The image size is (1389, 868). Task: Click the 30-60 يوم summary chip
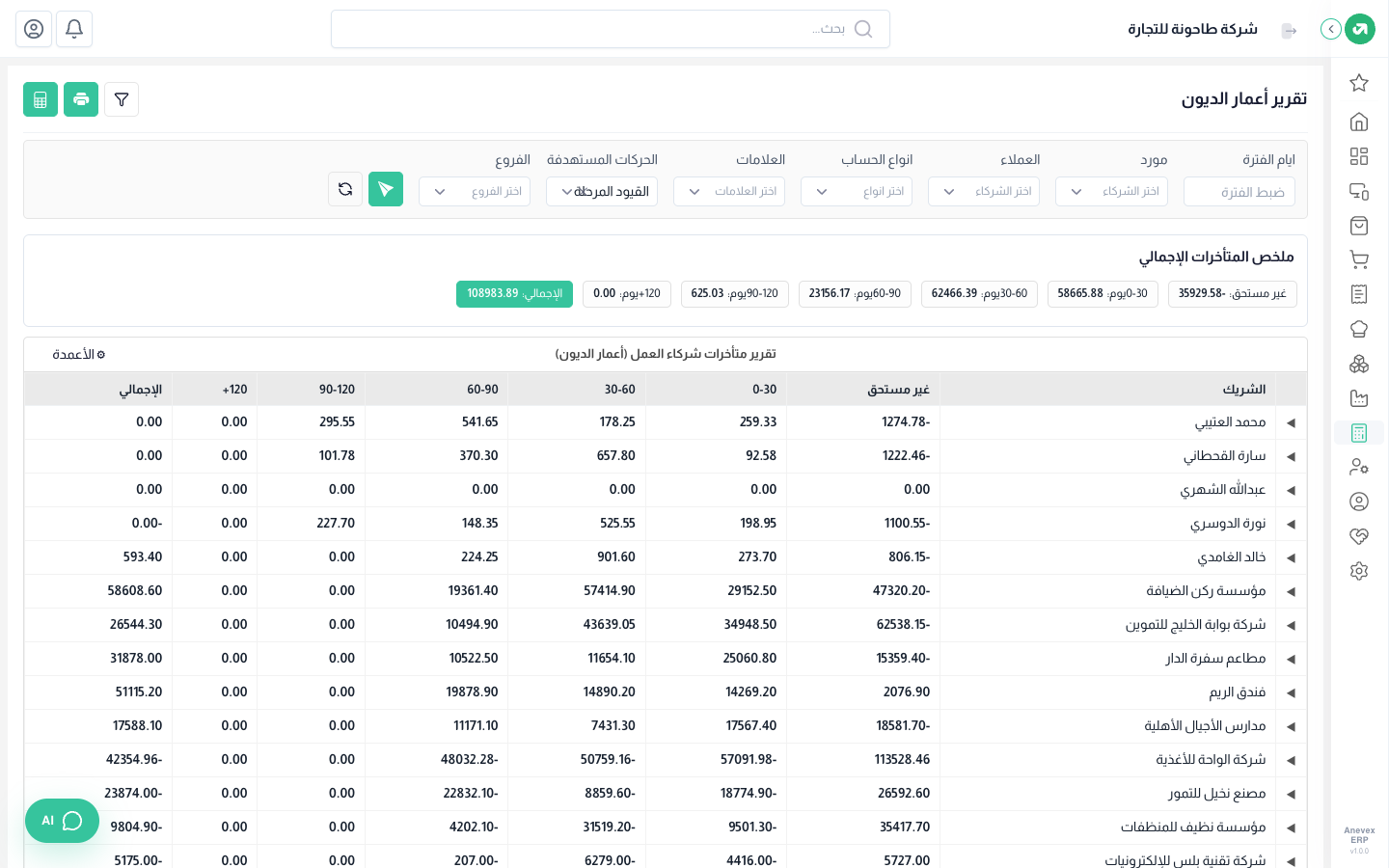pyautogui.click(x=979, y=294)
